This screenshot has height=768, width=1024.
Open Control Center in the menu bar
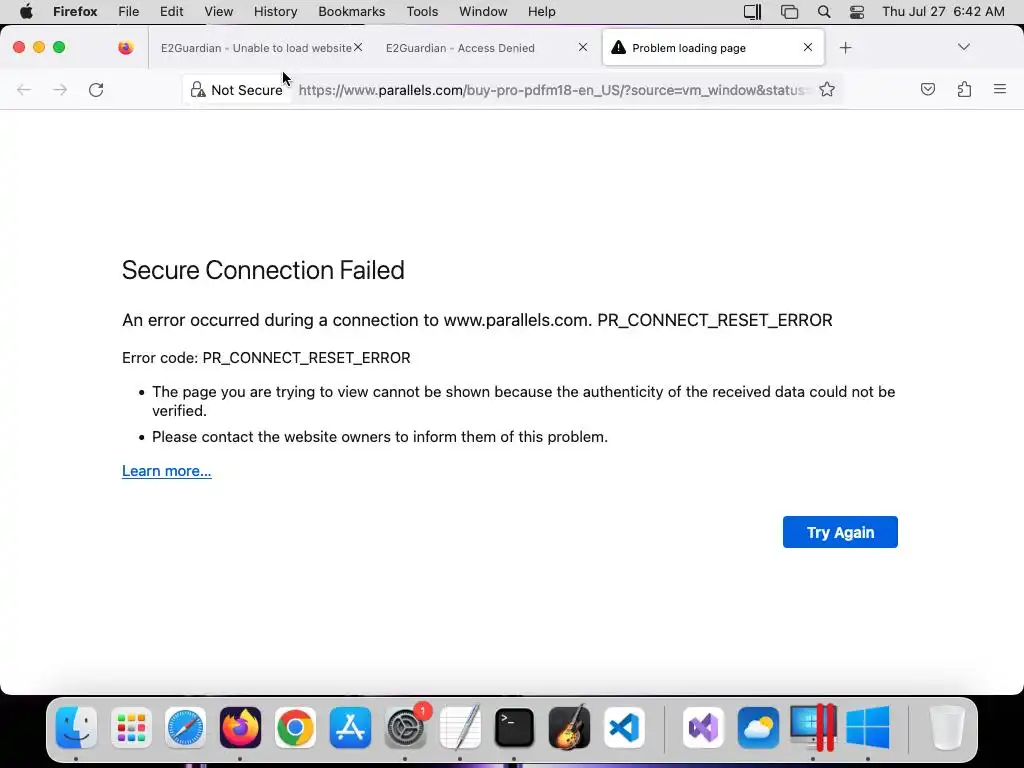click(x=857, y=12)
